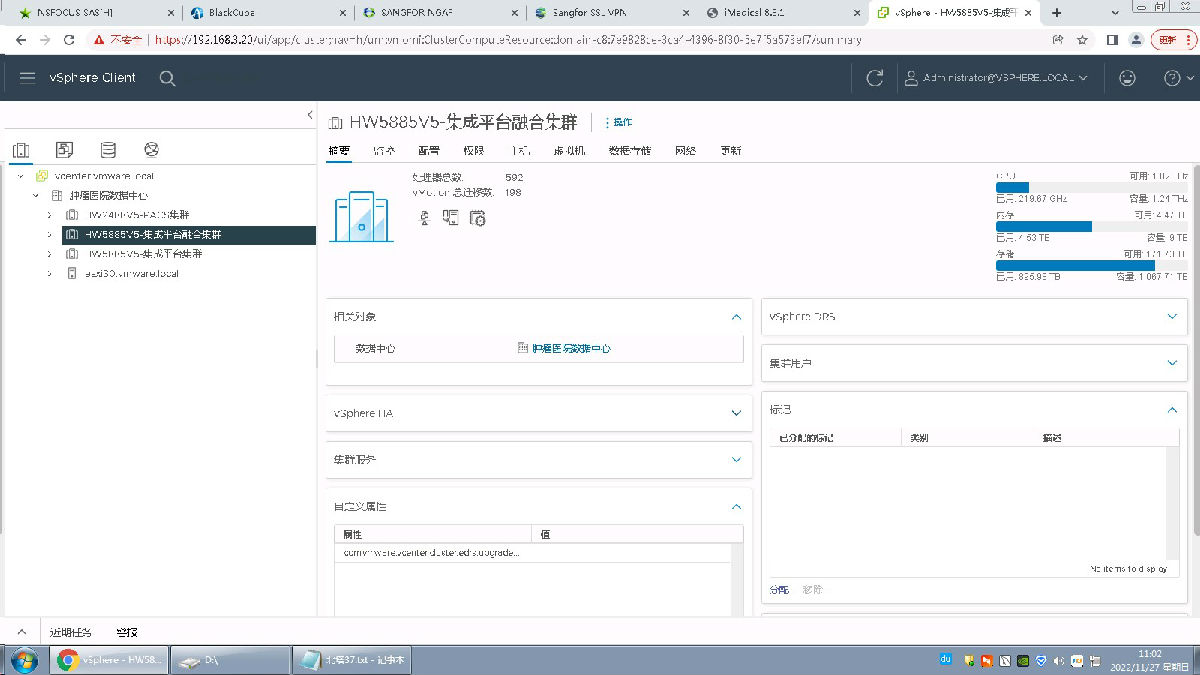Click the refresh icon in vSphere header
This screenshot has width=1200, height=675.
point(875,78)
